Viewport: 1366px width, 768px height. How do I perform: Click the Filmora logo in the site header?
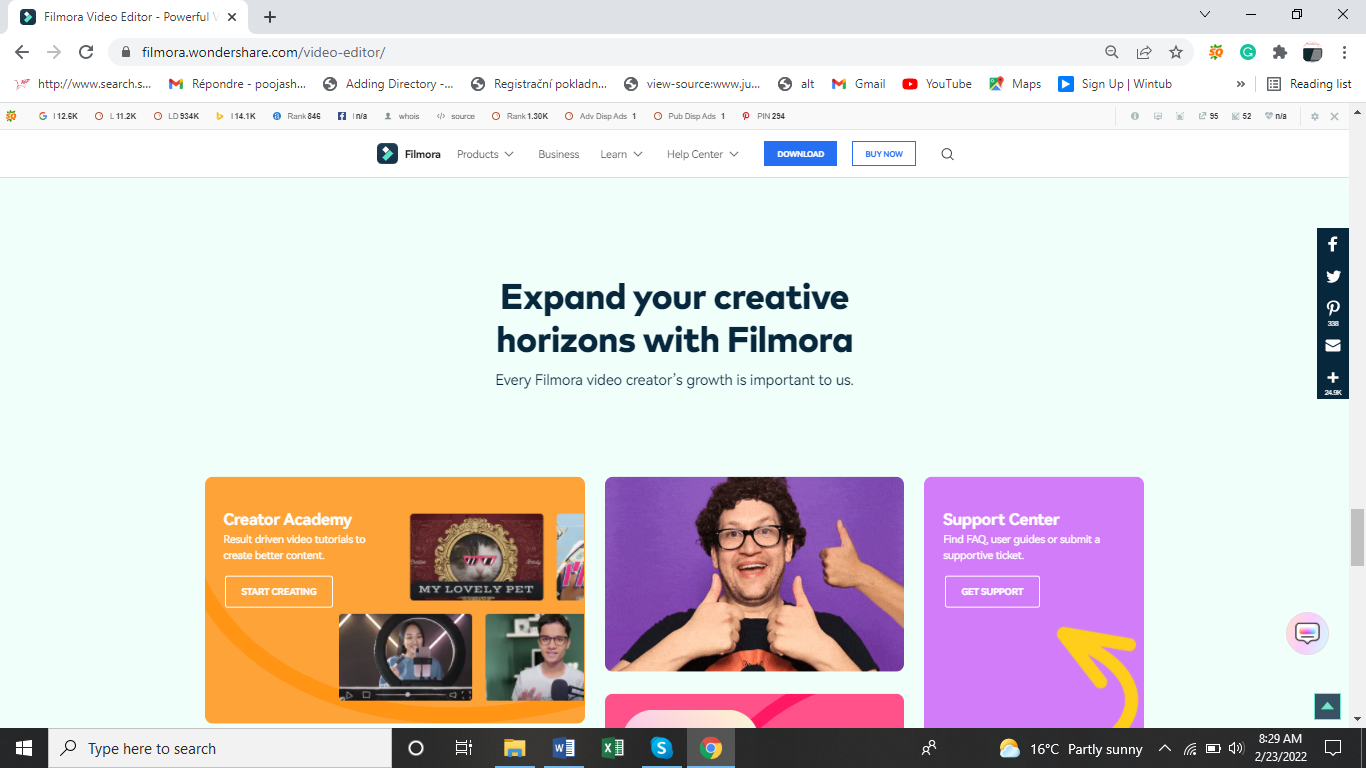pyautogui.click(x=409, y=154)
